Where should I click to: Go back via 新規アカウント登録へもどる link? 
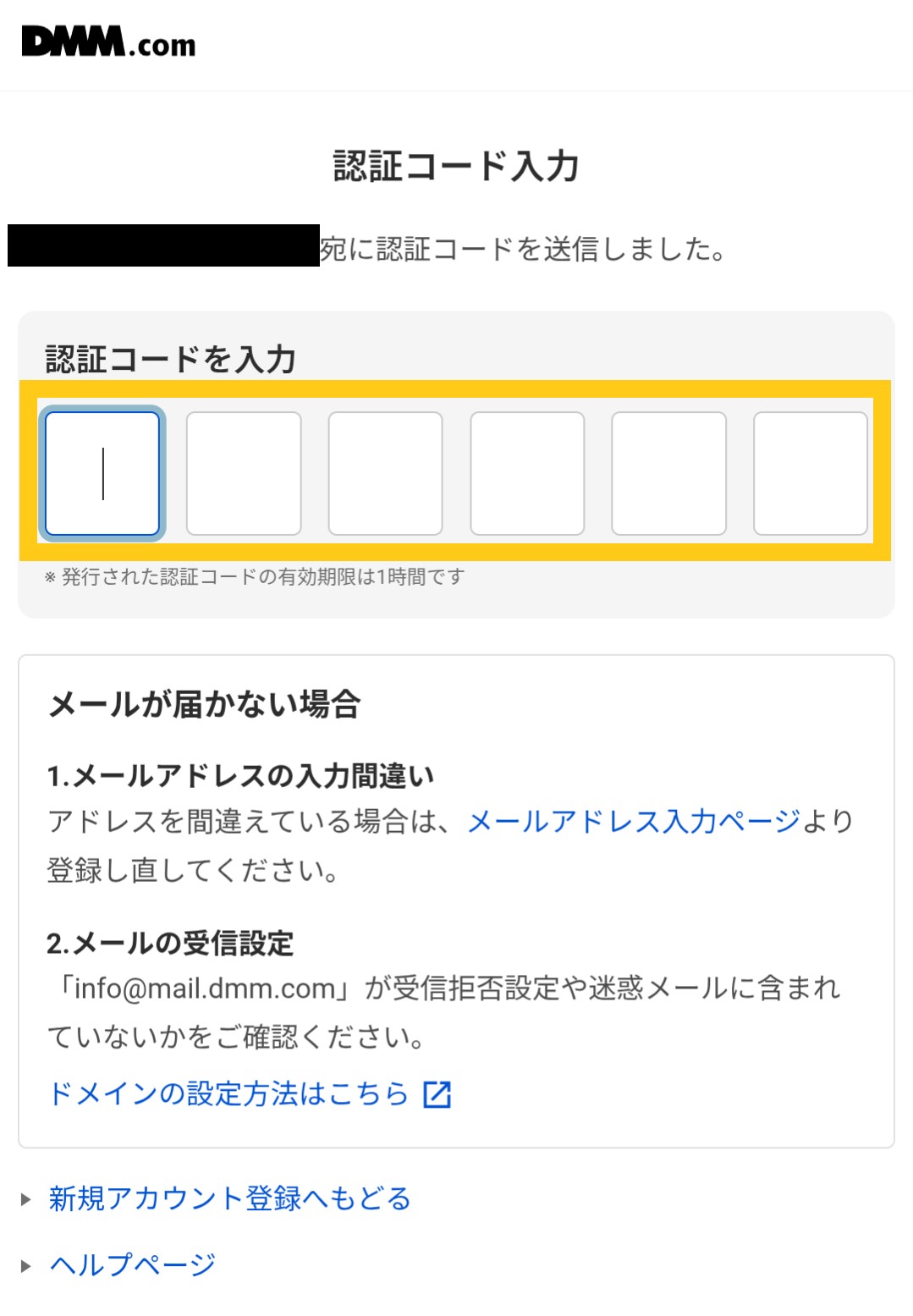coord(229,1198)
